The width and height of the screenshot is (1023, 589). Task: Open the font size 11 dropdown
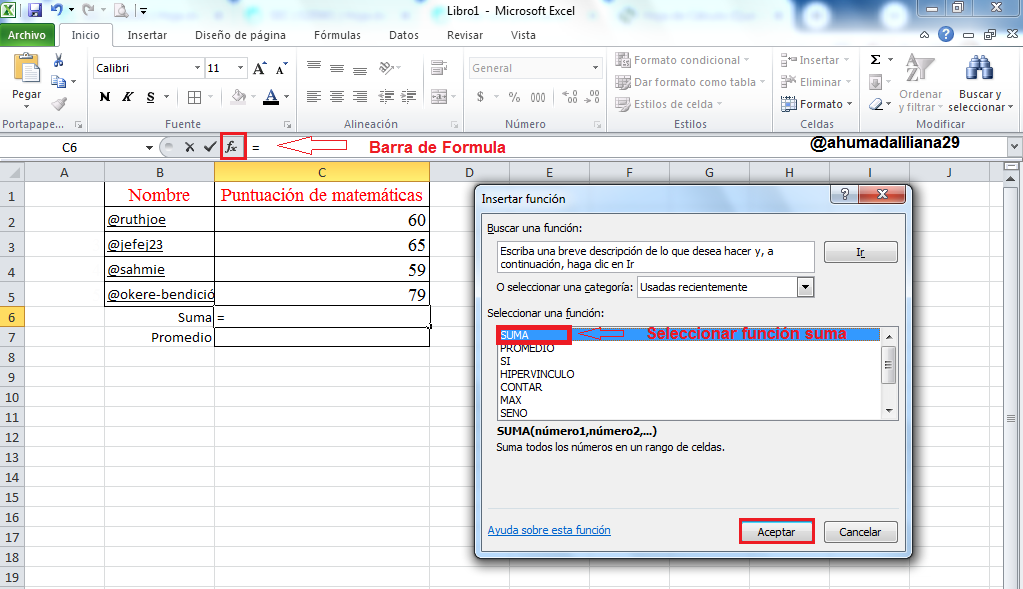[x=240, y=68]
